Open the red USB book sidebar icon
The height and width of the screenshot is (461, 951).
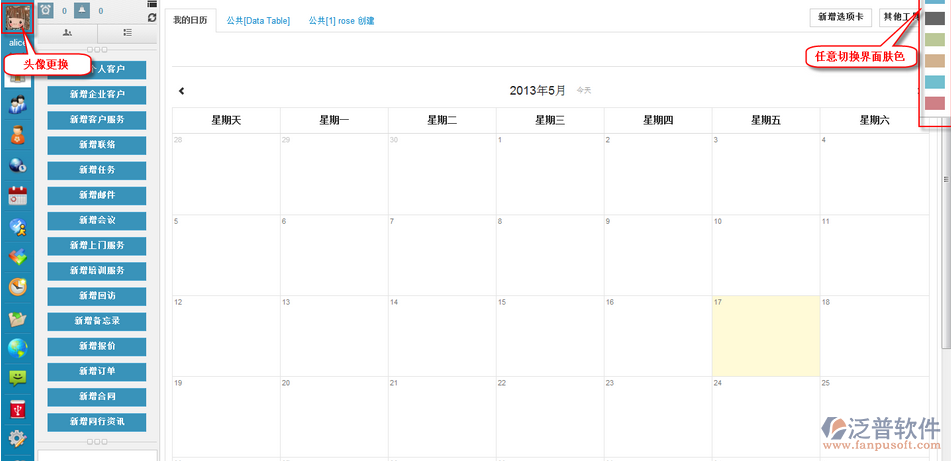[x=18, y=409]
